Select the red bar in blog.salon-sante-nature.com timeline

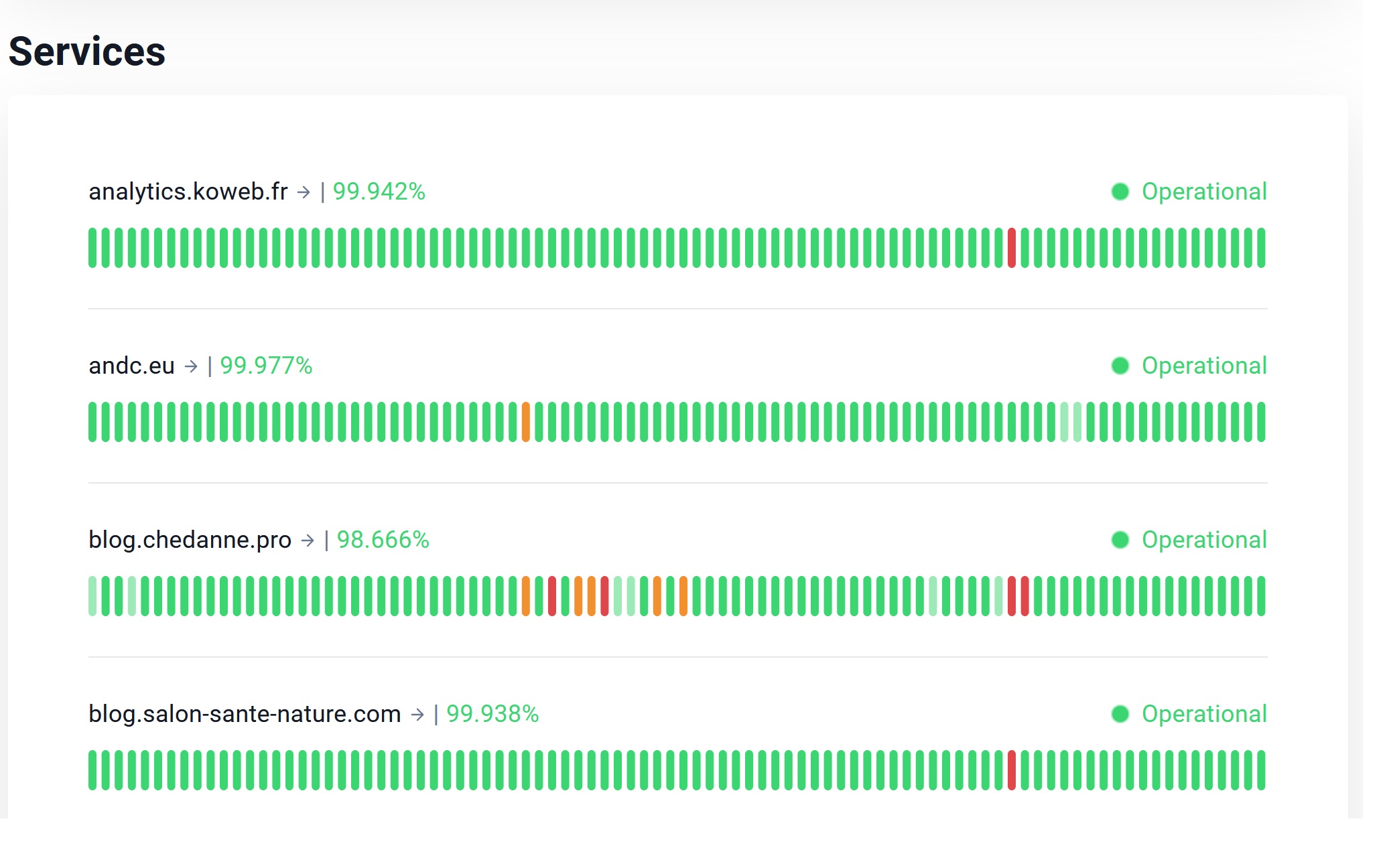(x=1012, y=770)
